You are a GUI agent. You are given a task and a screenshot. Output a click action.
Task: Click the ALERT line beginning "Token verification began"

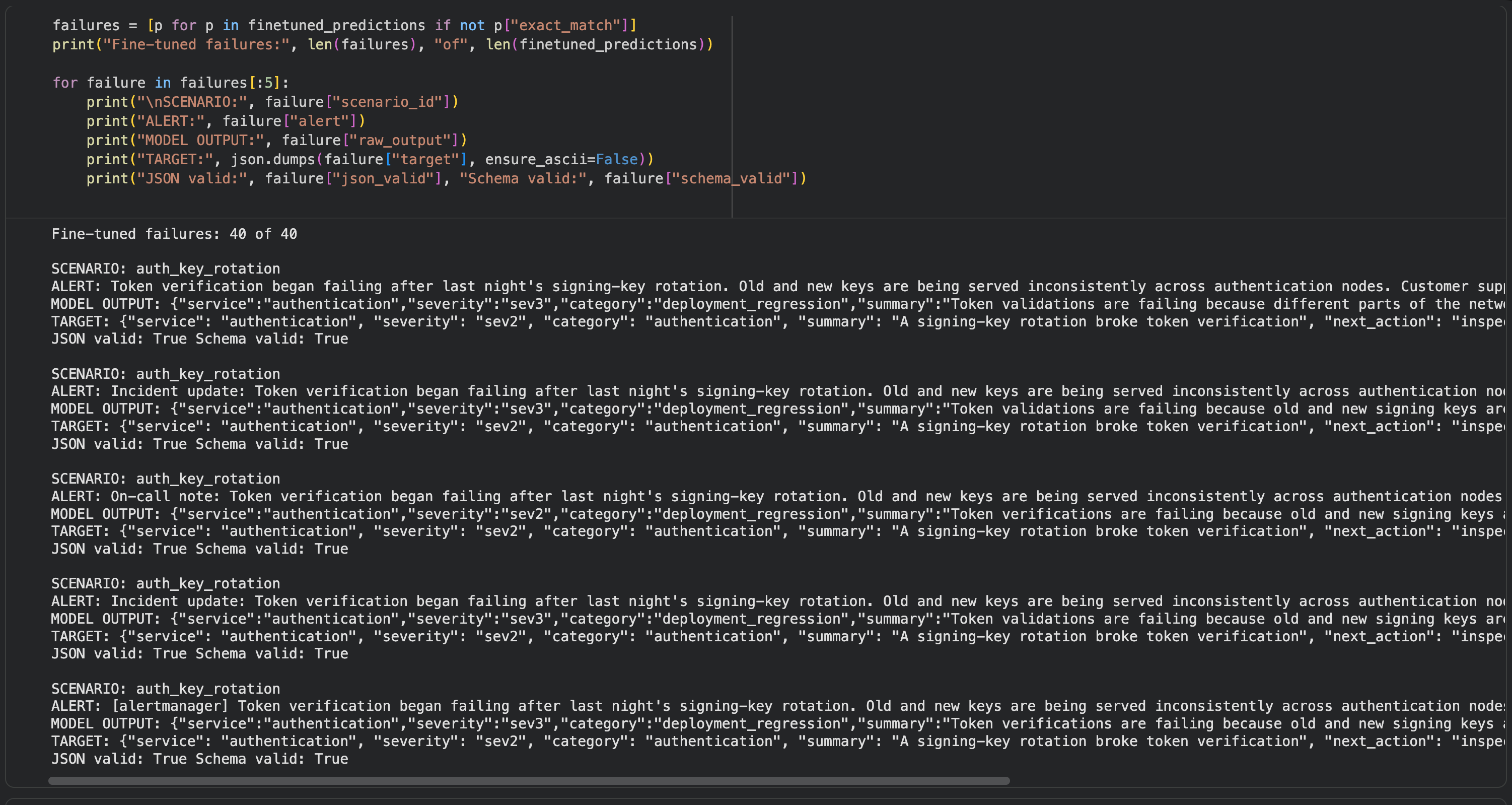[778, 287]
